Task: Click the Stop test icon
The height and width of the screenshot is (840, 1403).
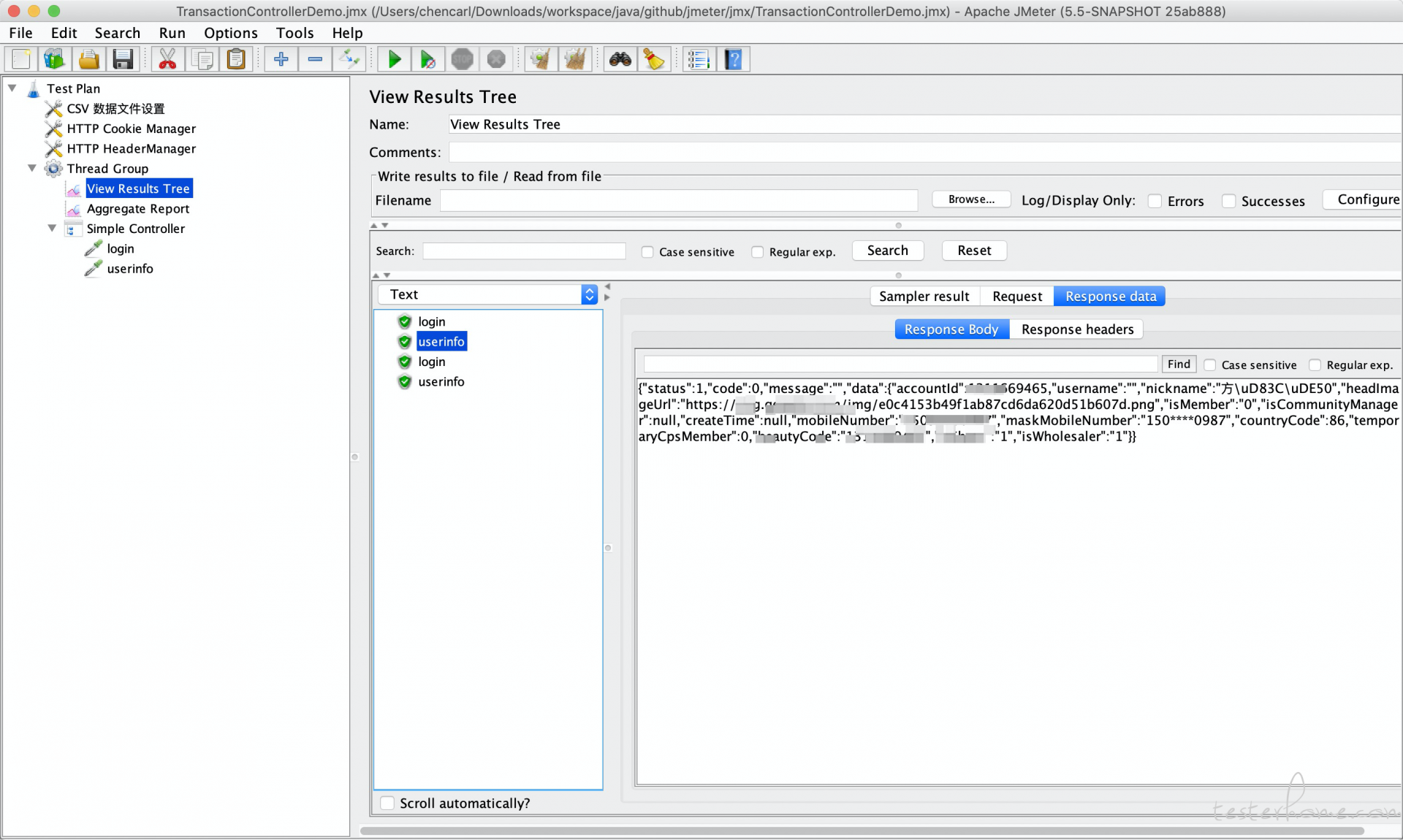Action: click(x=462, y=59)
